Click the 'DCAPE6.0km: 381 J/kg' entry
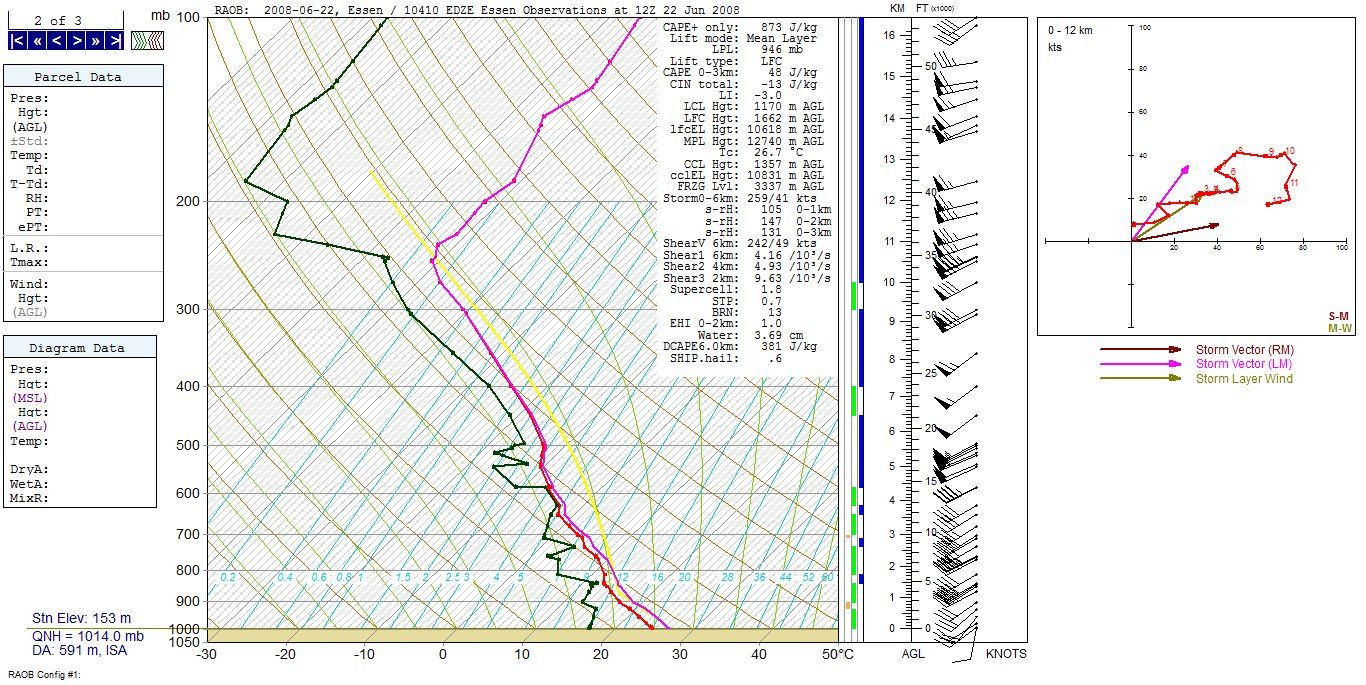 click(x=740, y=346)
